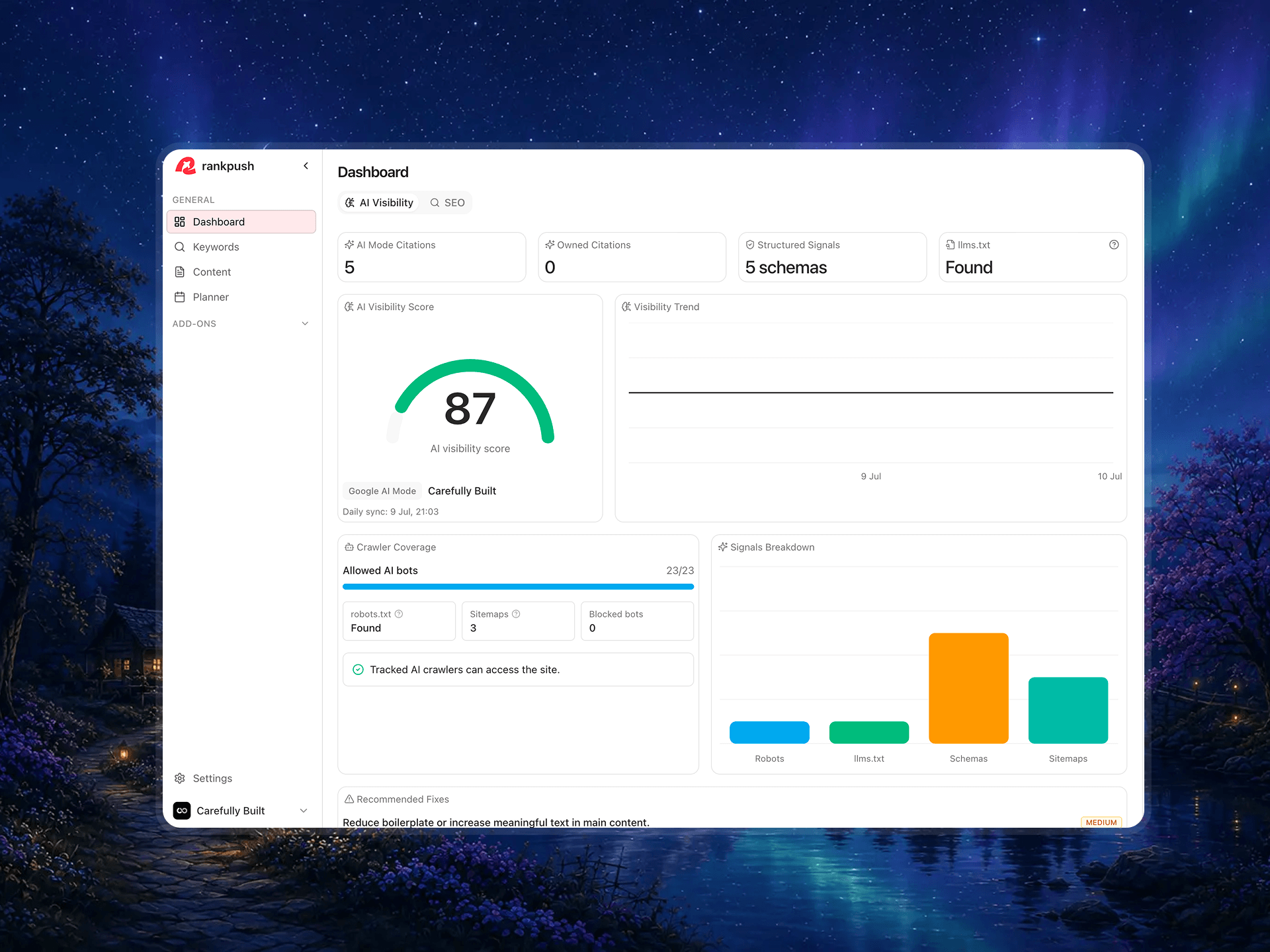Viewport: 1270px width, 952px height.
Task: Click the Keywords magnifier icon
Action: coord(179,247)
